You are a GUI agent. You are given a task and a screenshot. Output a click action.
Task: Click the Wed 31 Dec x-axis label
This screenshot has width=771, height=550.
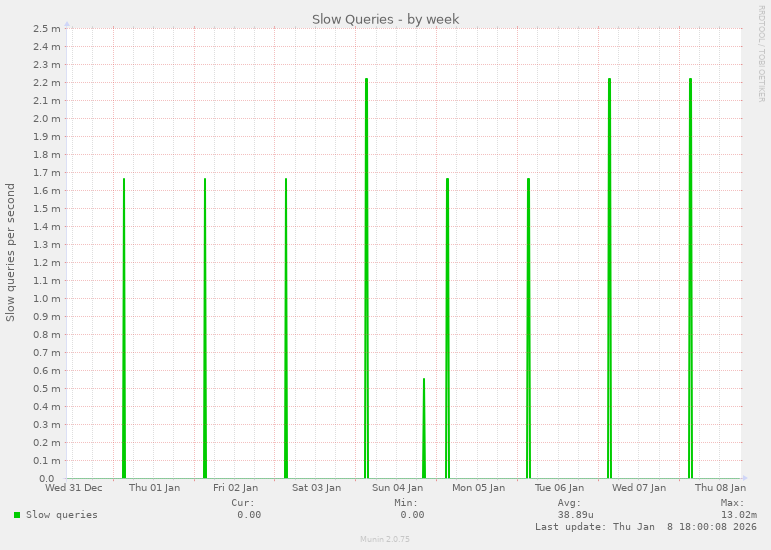pos(74,488)
